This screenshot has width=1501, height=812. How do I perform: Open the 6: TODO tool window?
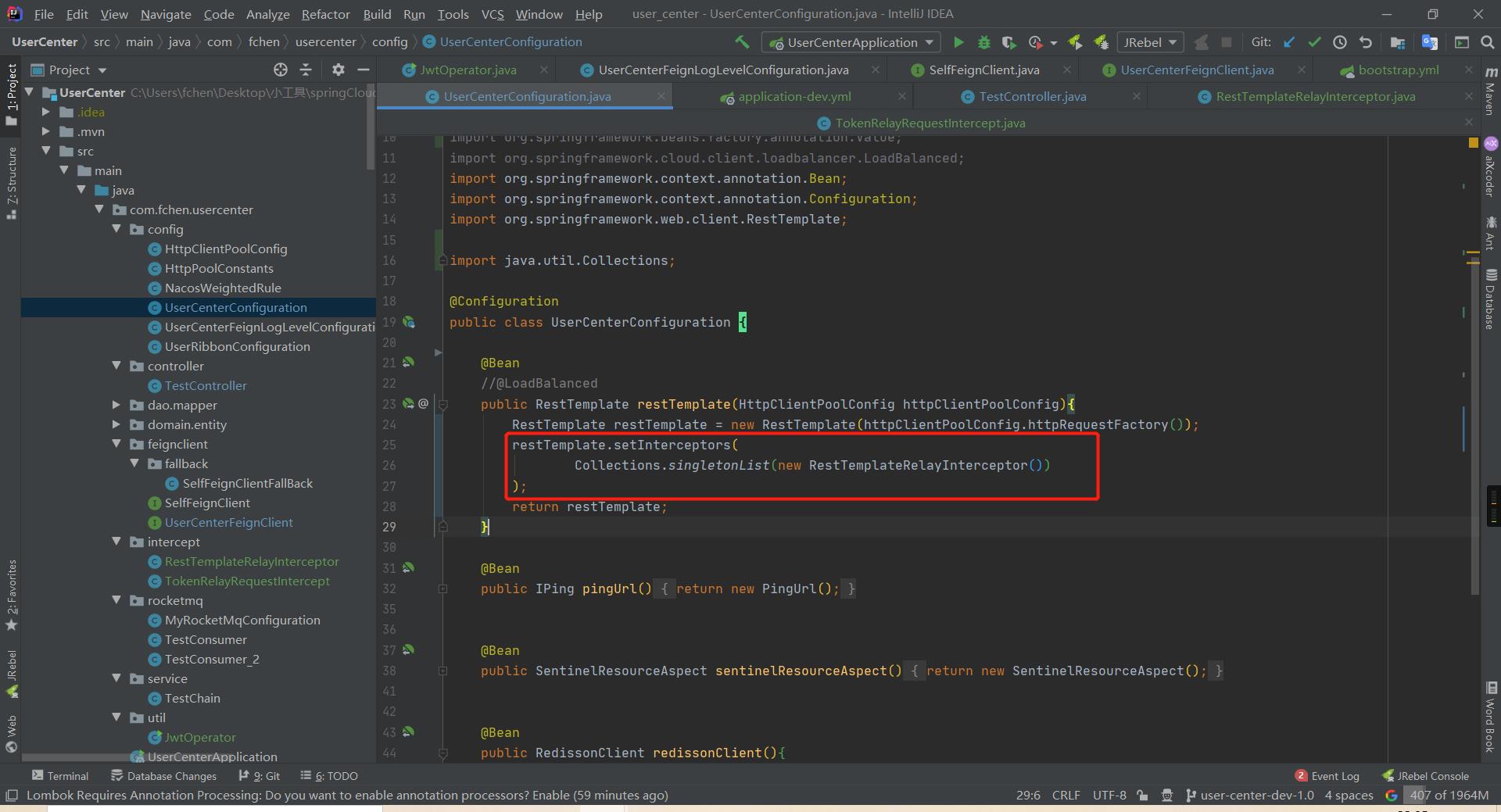328,776
